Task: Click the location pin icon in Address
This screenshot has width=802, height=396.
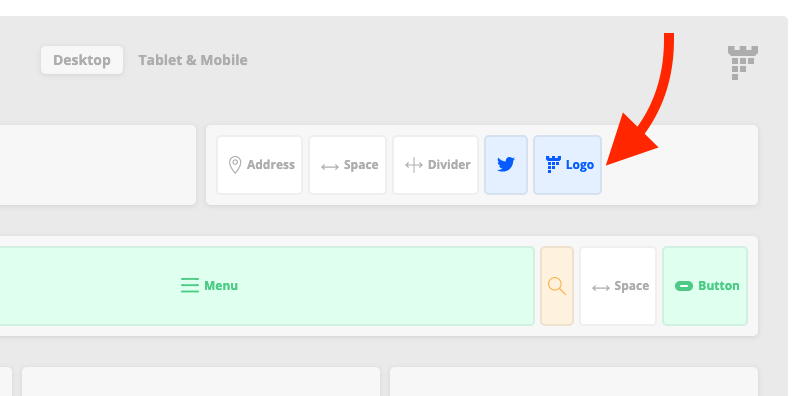Action: click(235, 165)
